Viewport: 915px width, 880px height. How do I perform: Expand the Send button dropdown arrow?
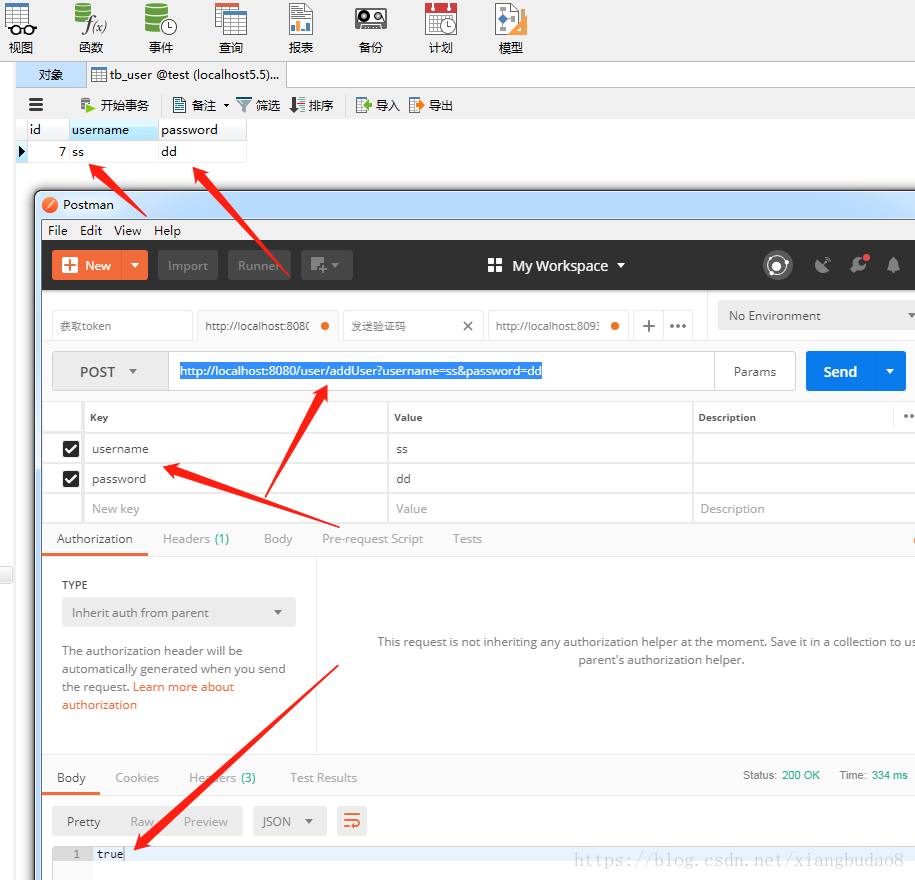tap(890, 371)
